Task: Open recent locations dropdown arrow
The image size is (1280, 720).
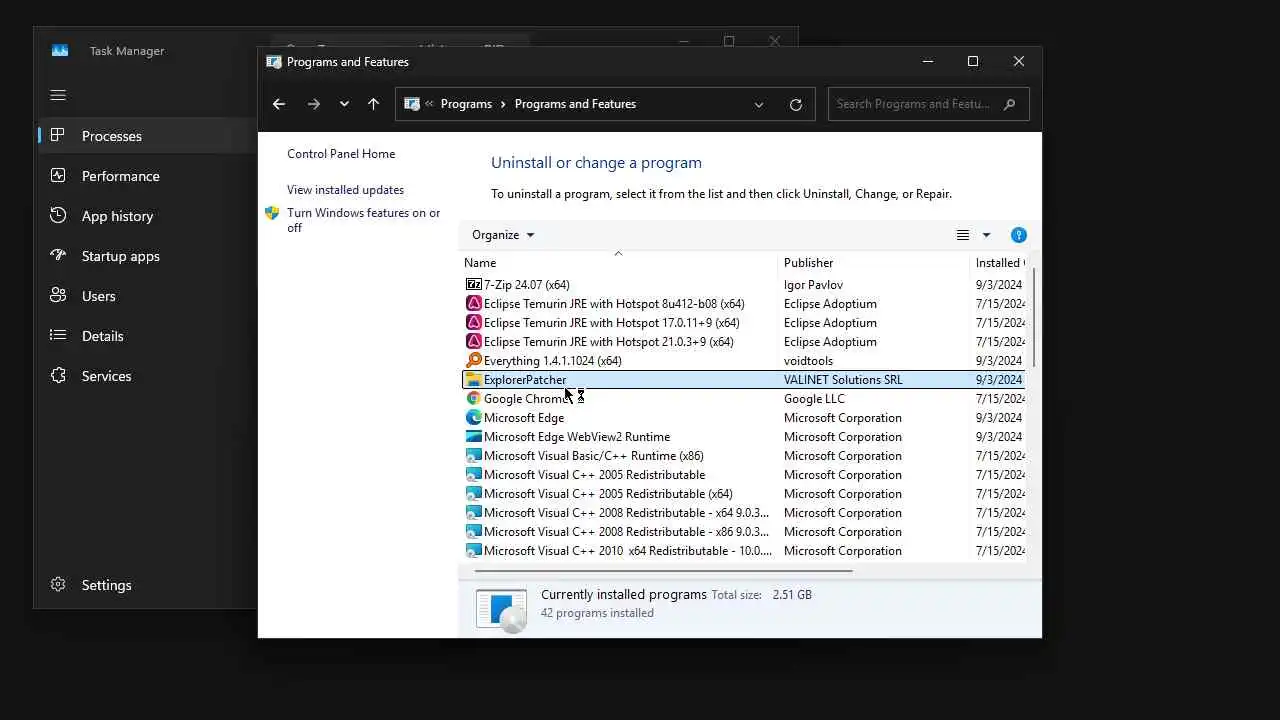Action: [344, 104]
